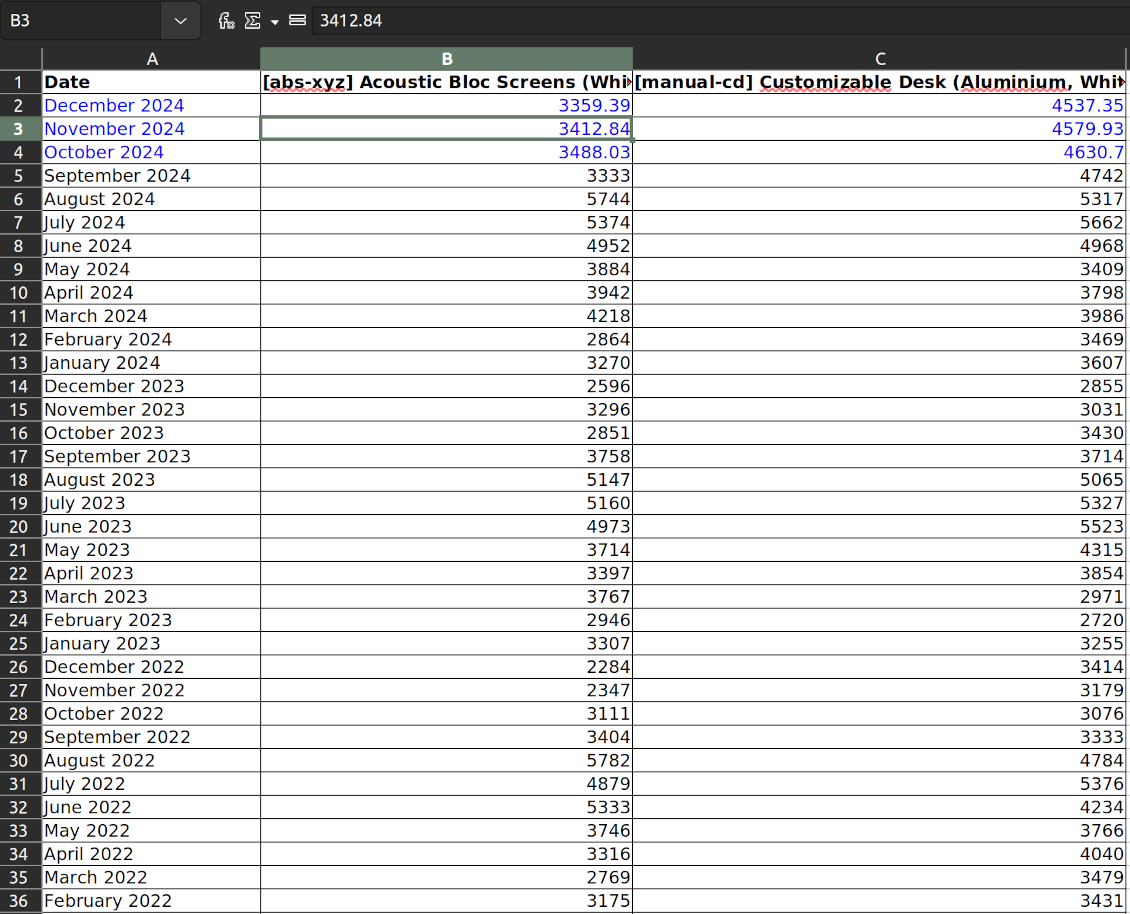Screen dimensions: 1130x914
Task: Click the Sum (sigma) icon
Action: (252, 20)
